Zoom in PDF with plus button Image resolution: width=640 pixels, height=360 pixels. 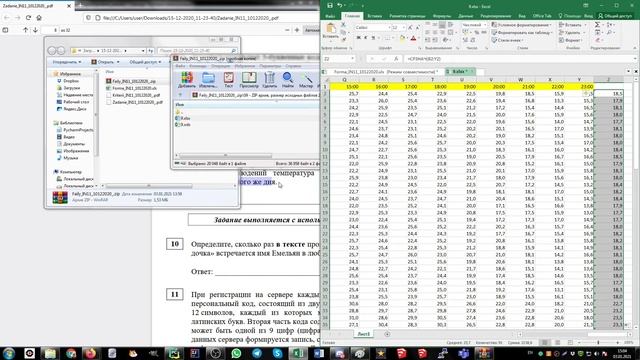click(297, 30)
